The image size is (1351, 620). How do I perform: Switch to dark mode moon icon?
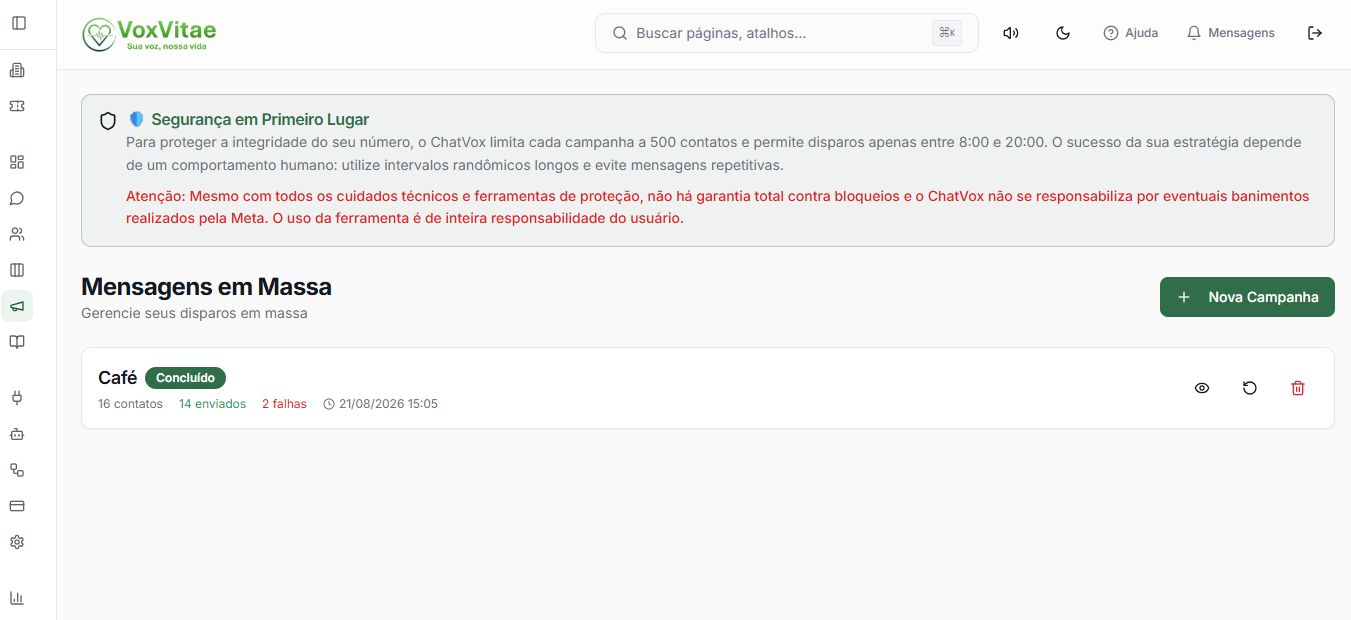click(x=1063, y=33)
